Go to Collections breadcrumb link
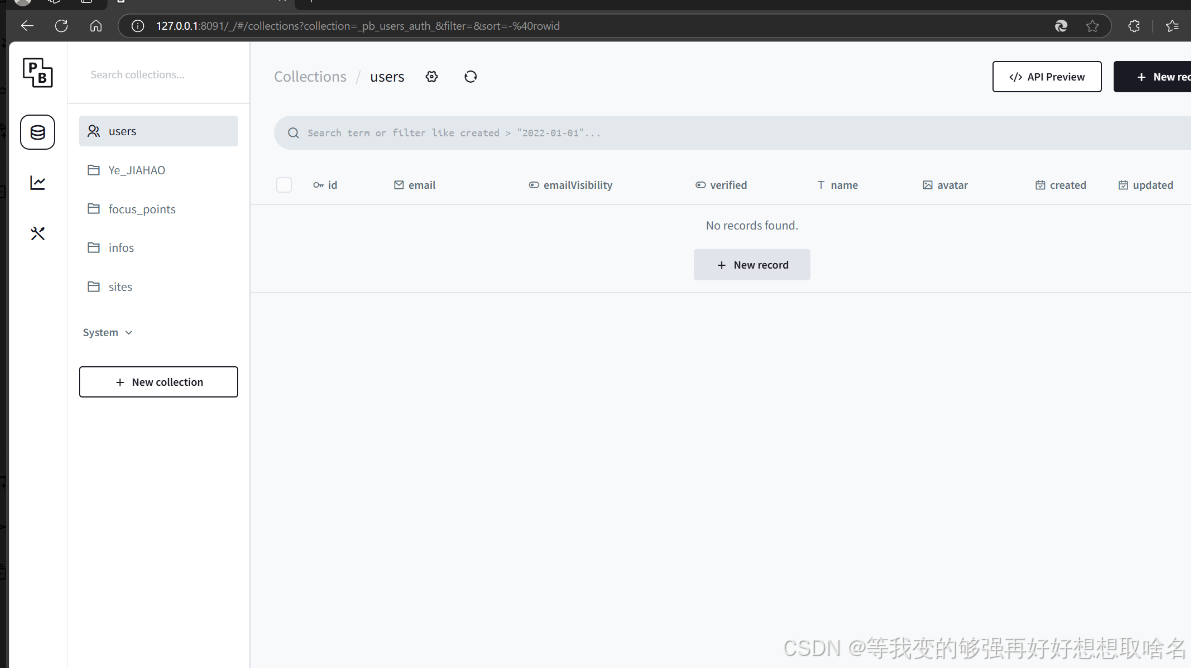 click(x=310, y=77)
